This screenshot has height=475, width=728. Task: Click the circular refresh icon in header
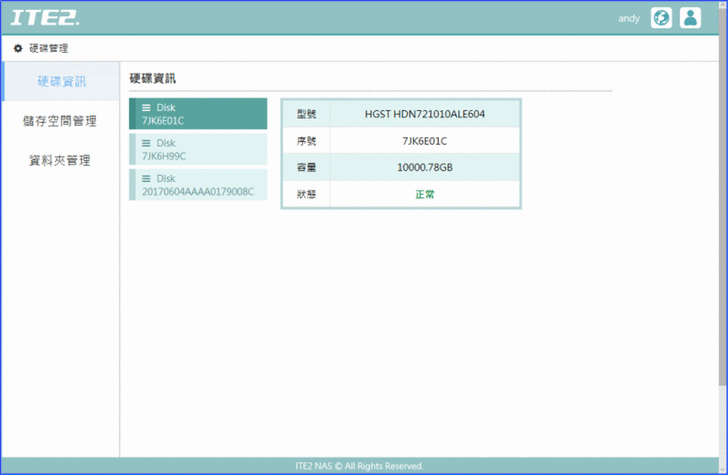point(661,18)
